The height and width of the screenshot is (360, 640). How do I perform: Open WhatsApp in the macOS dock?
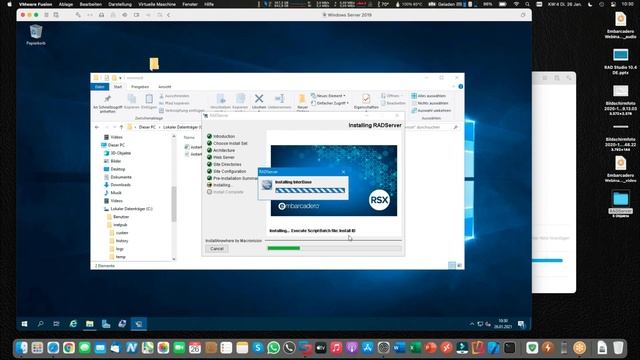pos(273,348)
